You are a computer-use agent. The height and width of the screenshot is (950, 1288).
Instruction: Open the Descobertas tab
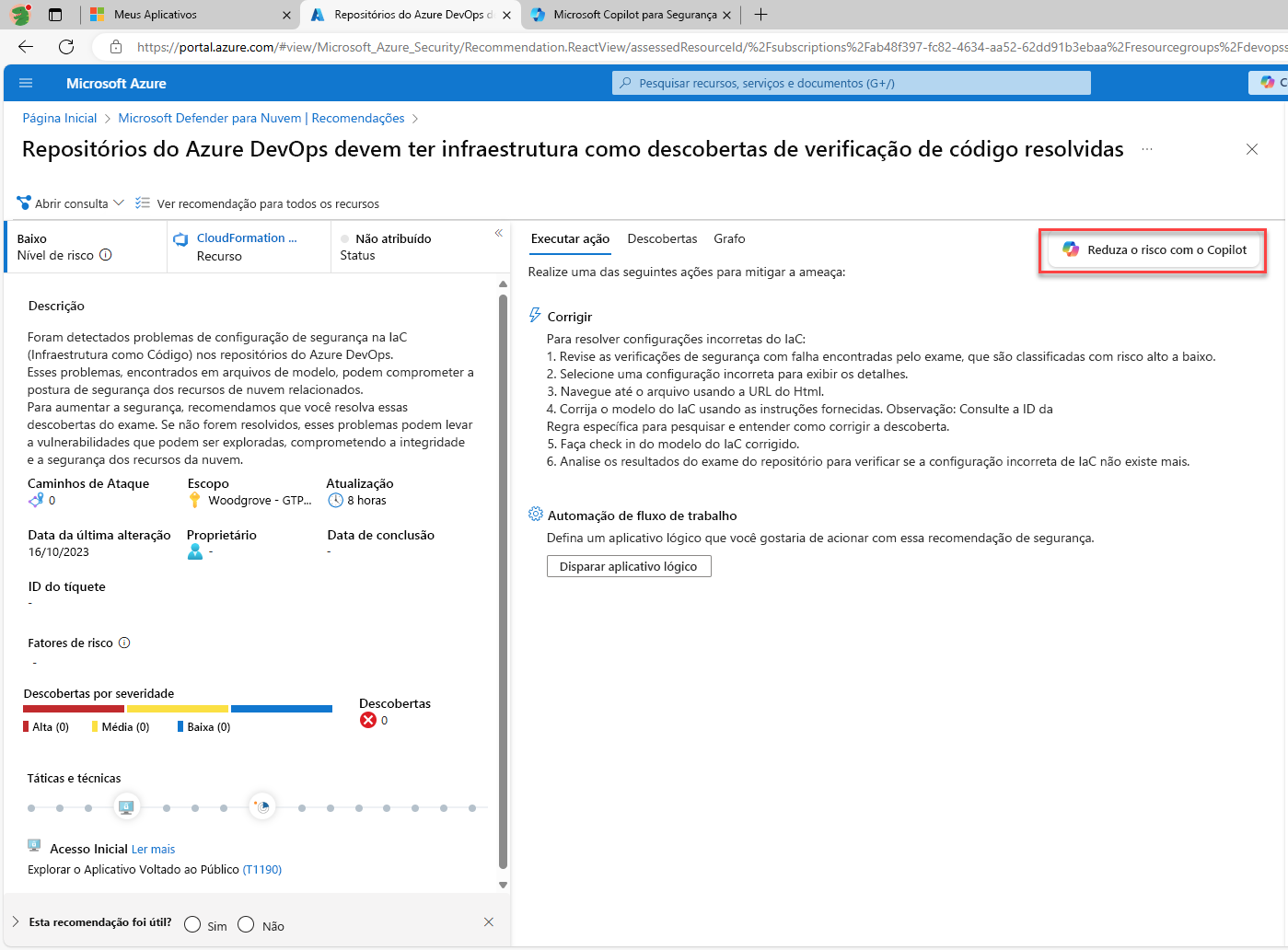(662, 238)
